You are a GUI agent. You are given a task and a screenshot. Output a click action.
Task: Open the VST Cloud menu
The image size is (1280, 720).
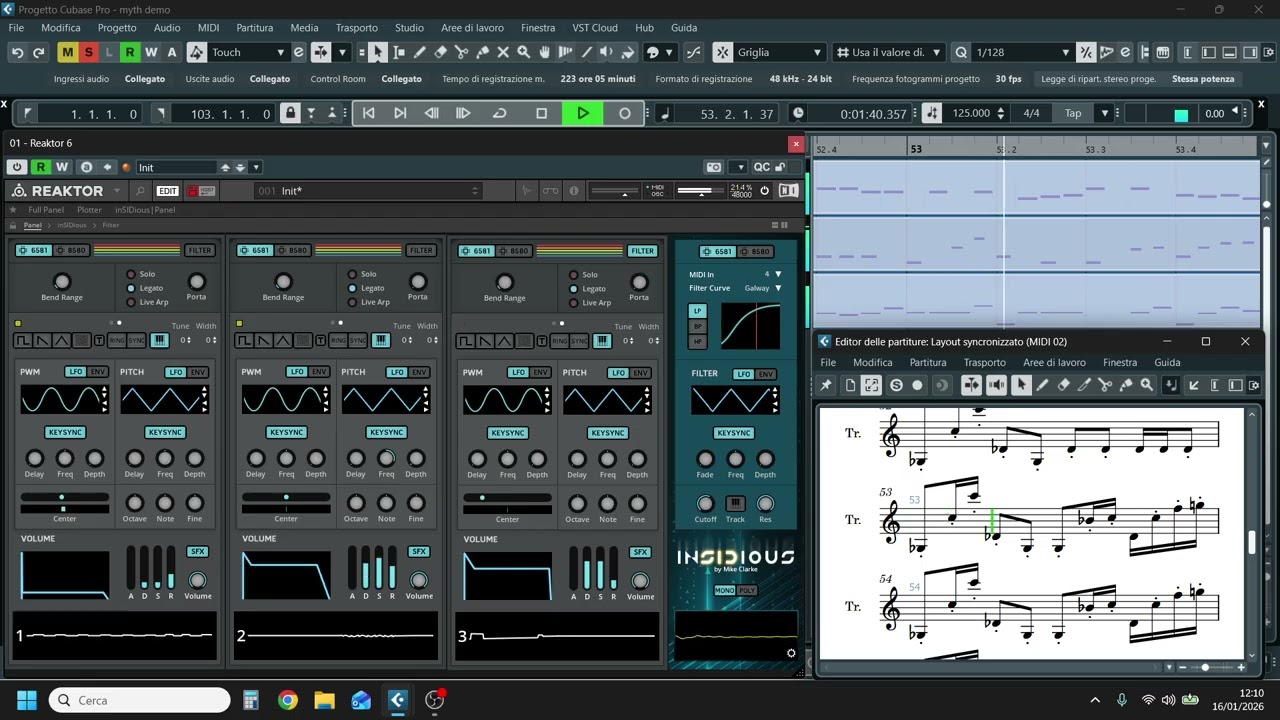(594, 28)
